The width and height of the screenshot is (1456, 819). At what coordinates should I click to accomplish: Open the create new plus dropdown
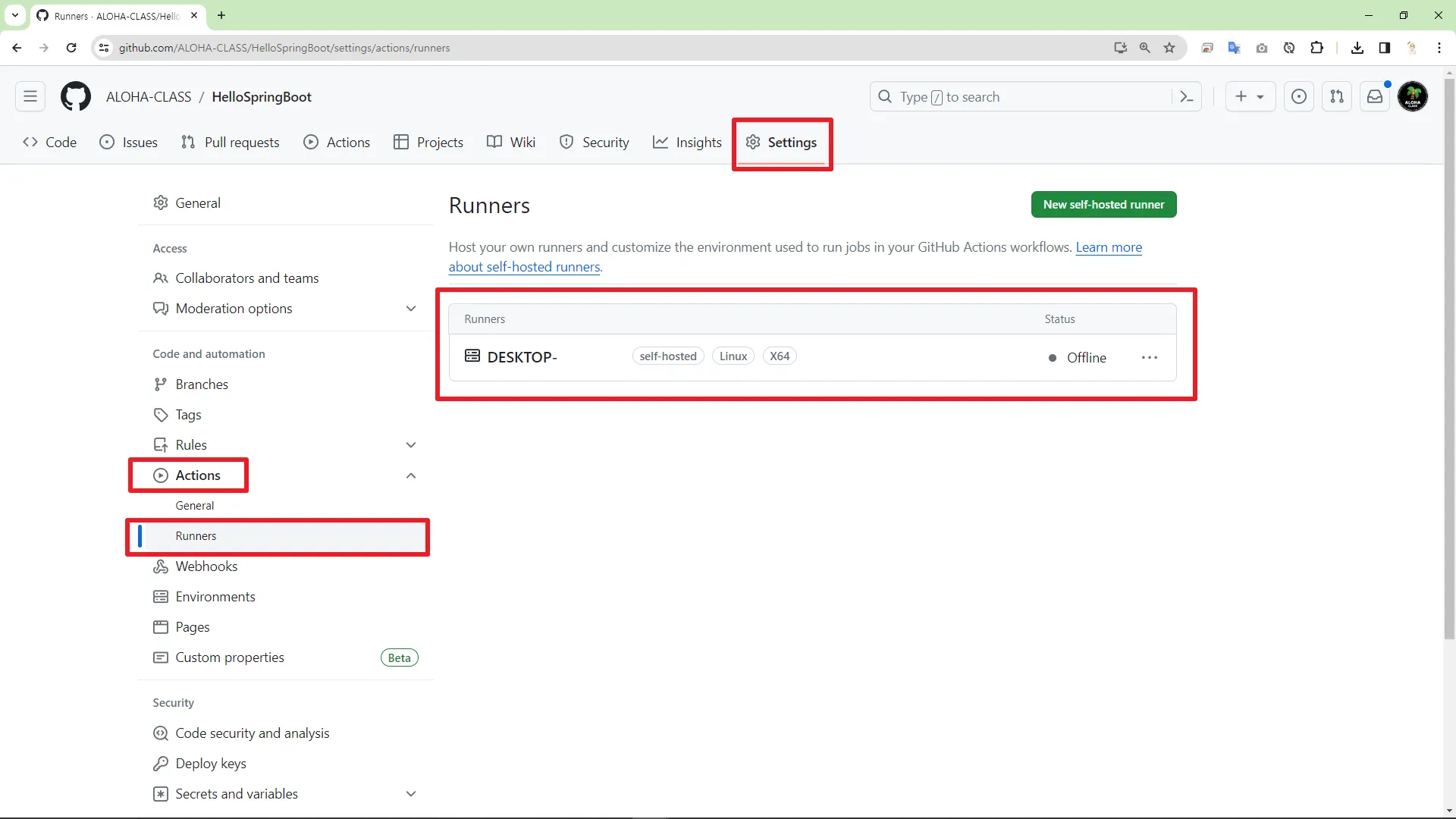click(1249, 97)
